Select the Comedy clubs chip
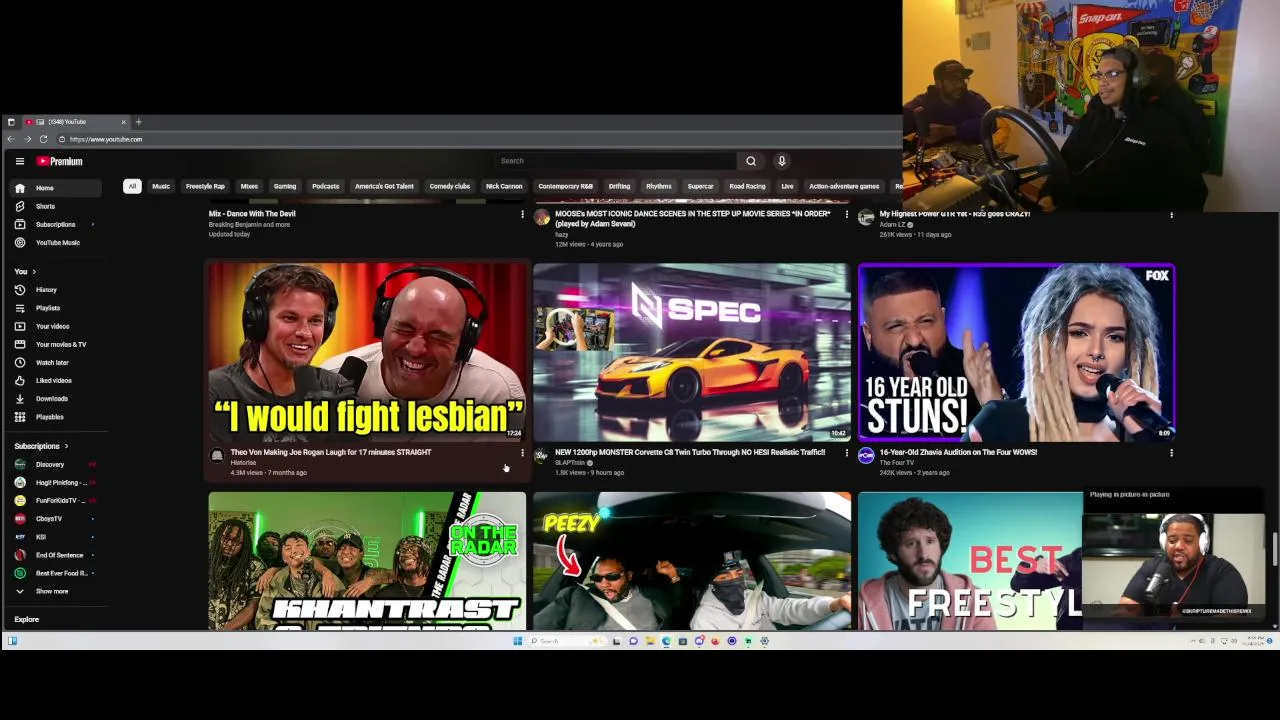Image resolution: width=1280 pixels, height=720 pixels. coord(449,186)
